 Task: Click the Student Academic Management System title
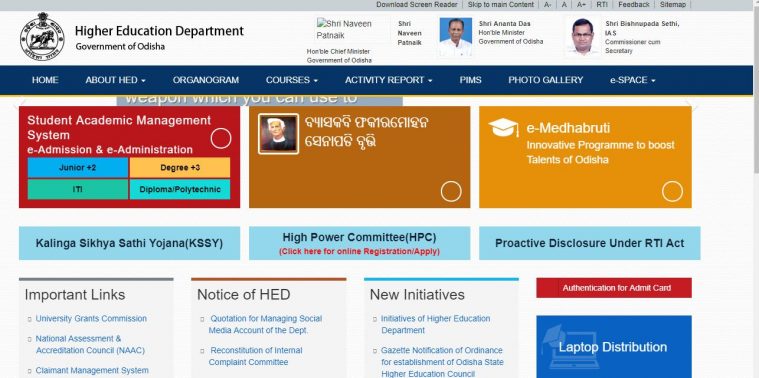(119, 127)
